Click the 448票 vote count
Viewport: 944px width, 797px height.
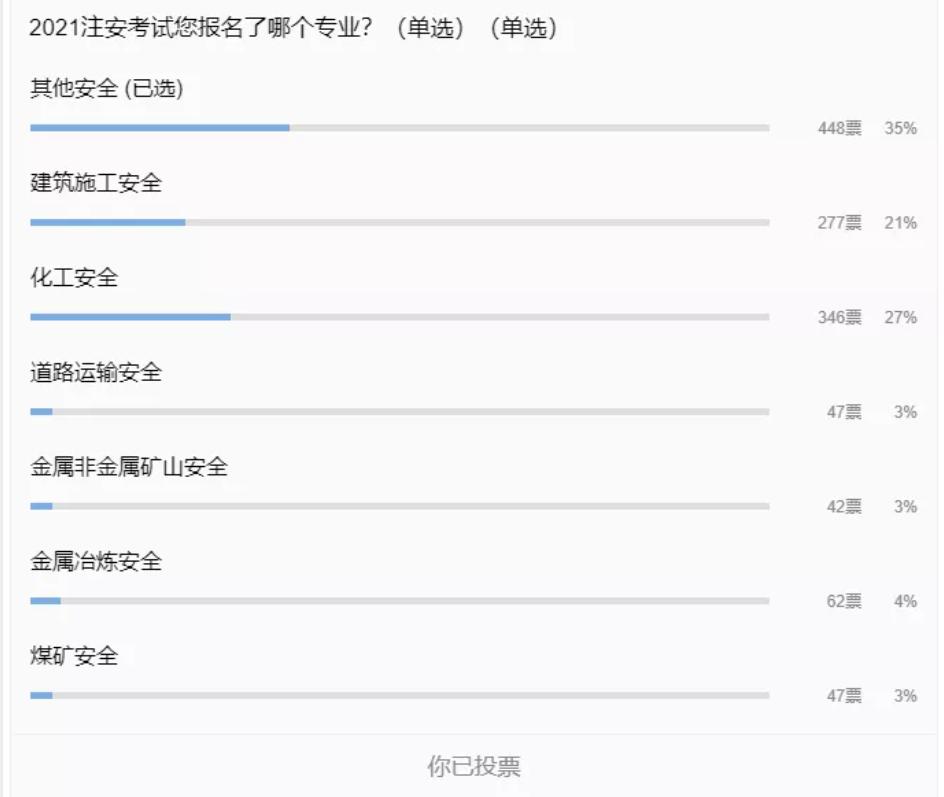click(839, 128)
